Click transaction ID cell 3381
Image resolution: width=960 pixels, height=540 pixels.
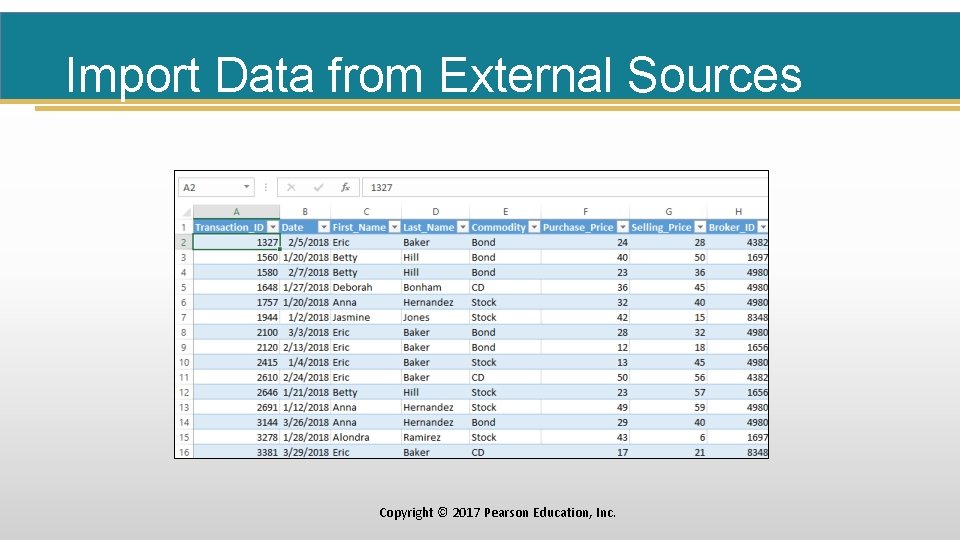(x=236, y=452)
